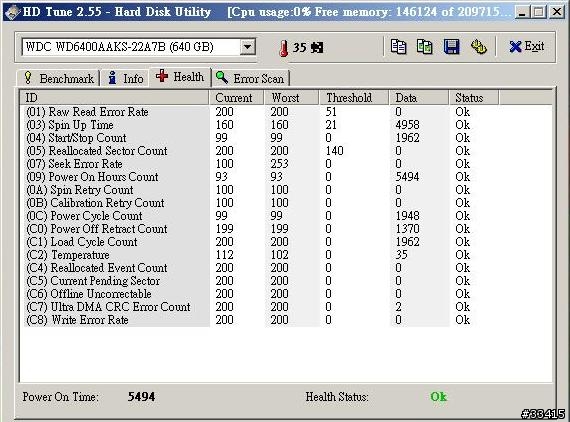Click the green Ok health status text
The width and height of the screenshot is (570, 422).
[x=438, y=397]
